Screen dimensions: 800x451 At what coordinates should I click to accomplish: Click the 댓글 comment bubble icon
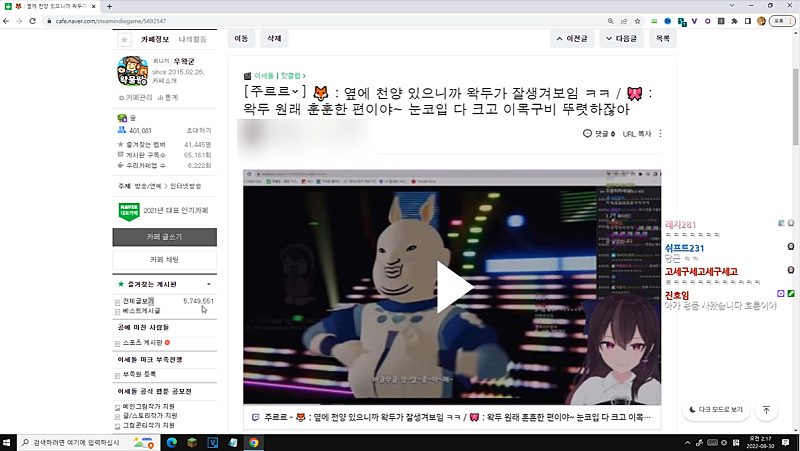coord(588,133)
